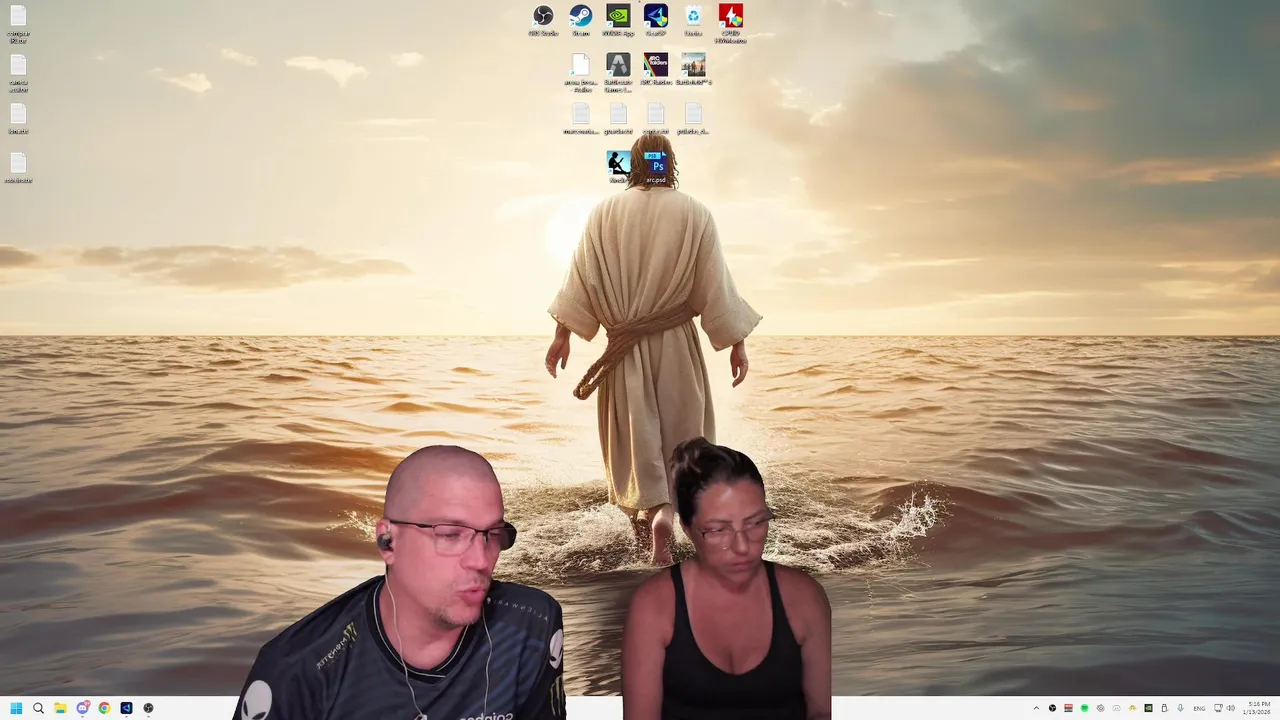
Task: Show hidden system tray icons
Action: coord(1036,708)
